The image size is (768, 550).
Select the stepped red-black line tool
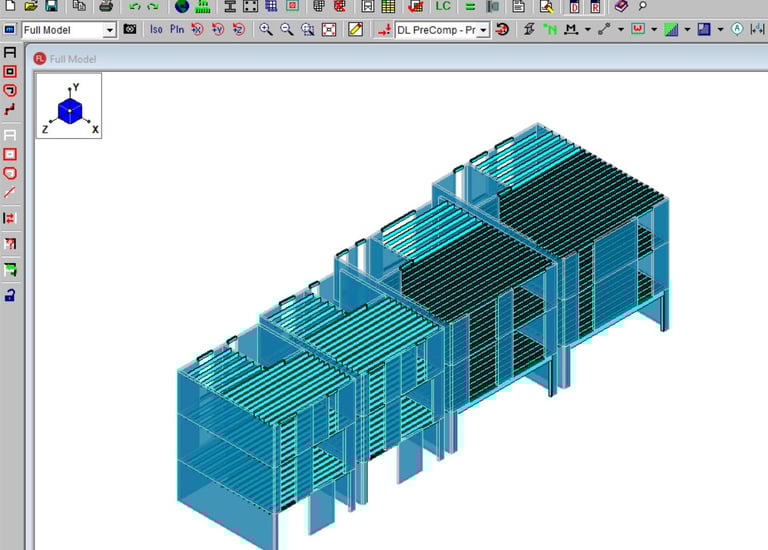tap(10, 109)
